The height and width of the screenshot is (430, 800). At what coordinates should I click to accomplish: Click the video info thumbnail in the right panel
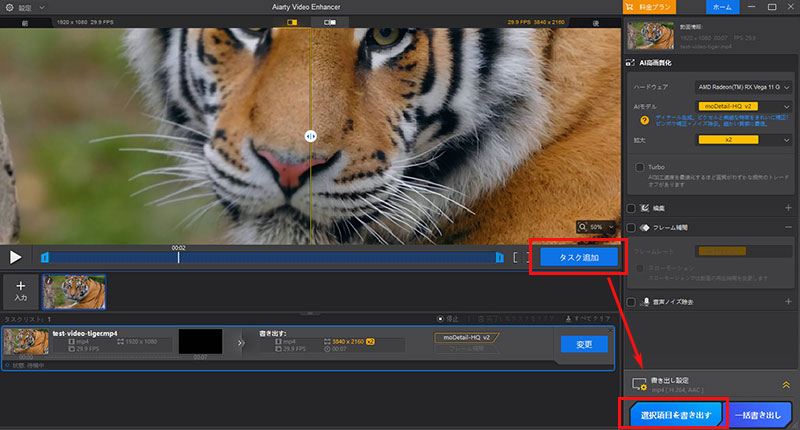[651, 35]
